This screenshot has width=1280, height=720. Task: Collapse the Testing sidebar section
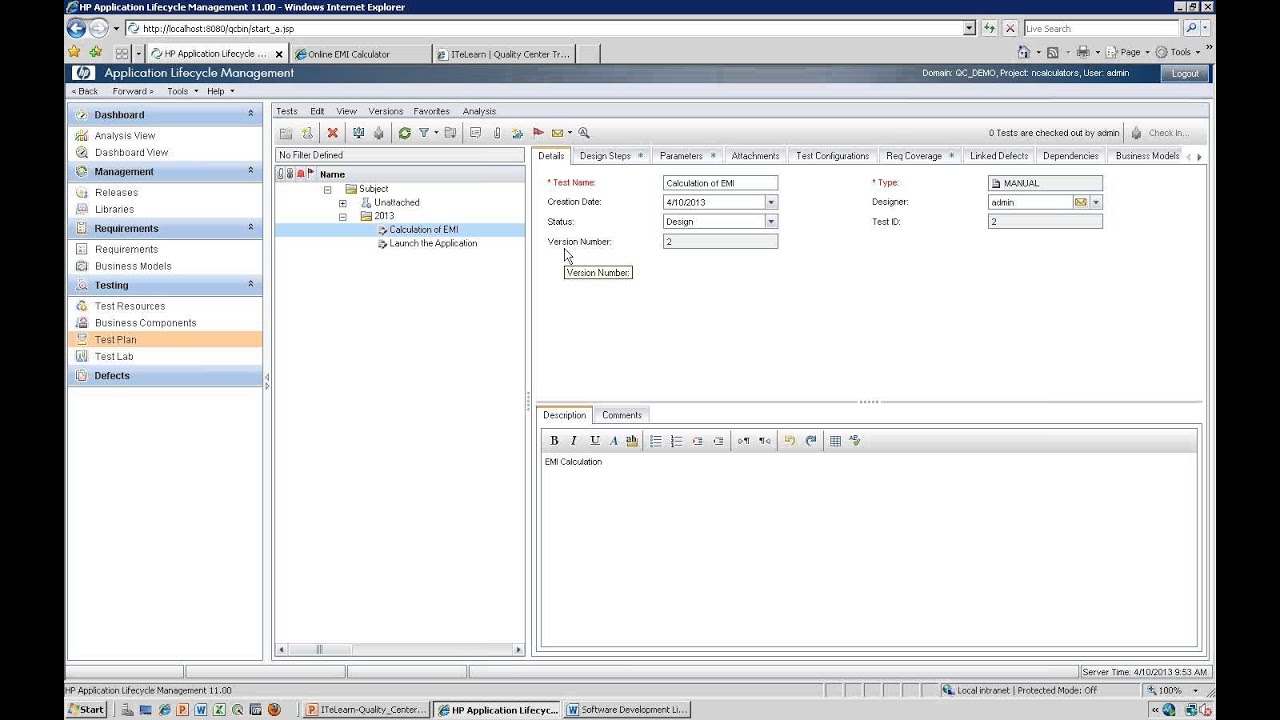click(250, 285)
